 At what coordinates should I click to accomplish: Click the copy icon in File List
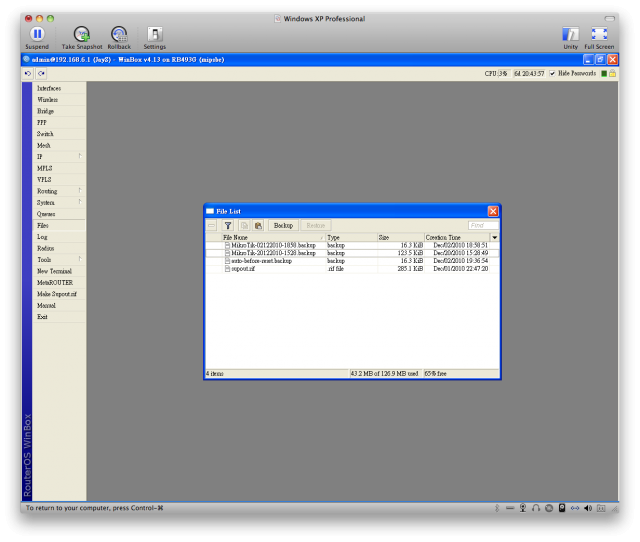(244, 225)
